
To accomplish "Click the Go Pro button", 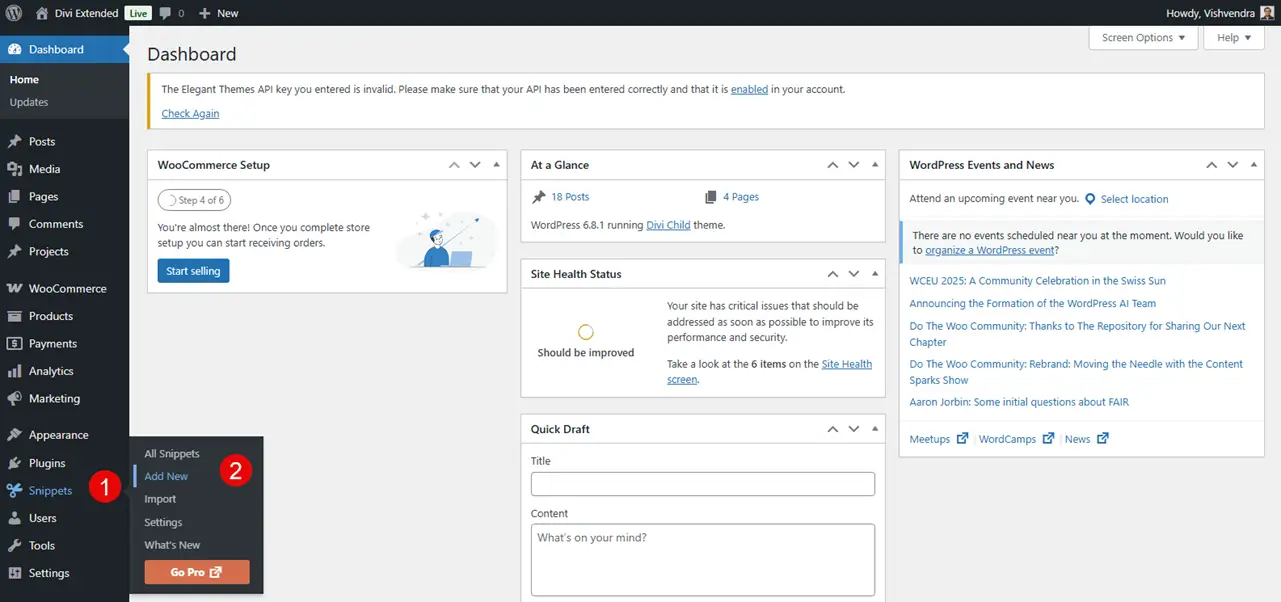I will point(197,572).
